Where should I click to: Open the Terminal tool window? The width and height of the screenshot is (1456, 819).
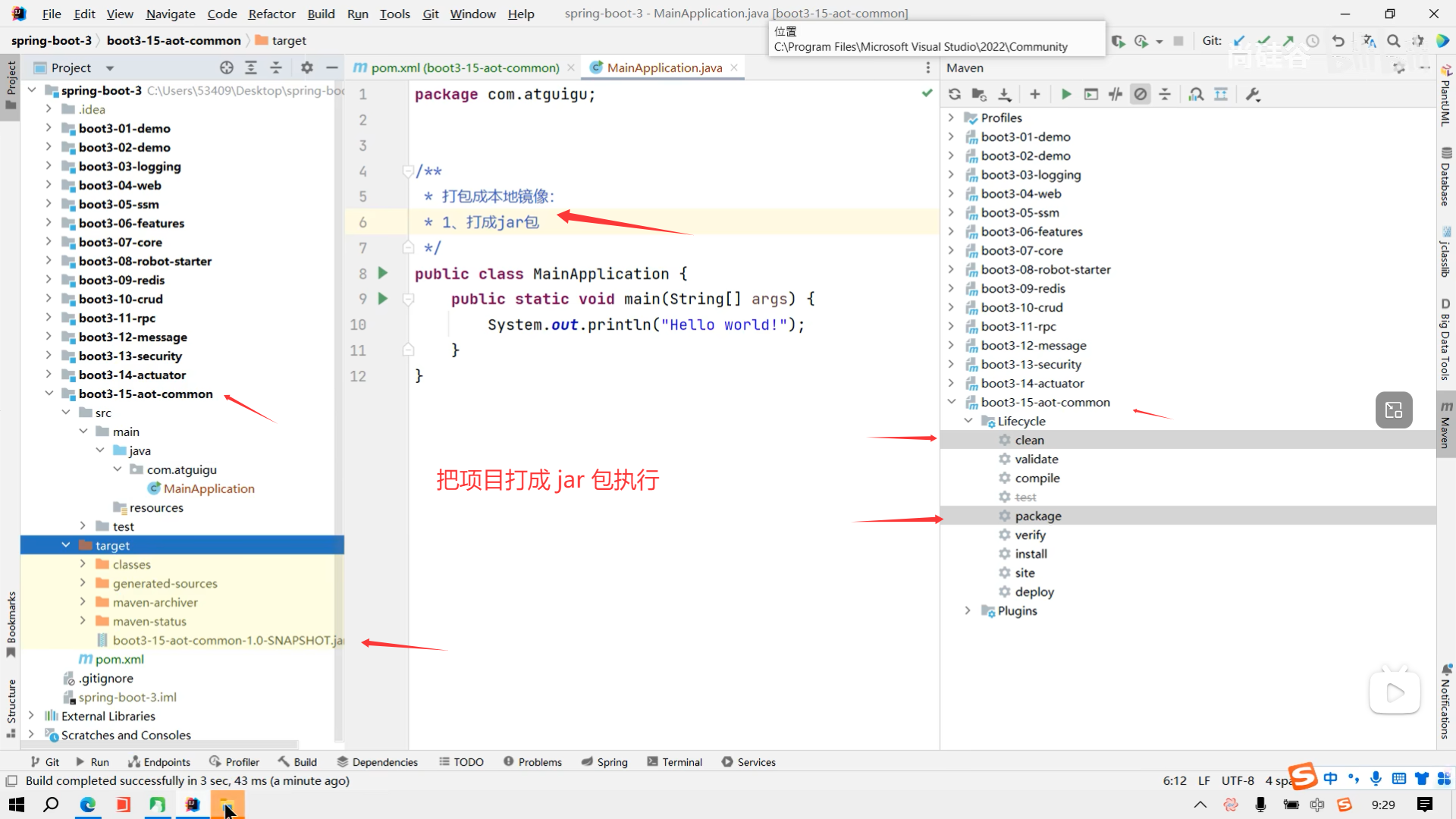pos(674,762)
